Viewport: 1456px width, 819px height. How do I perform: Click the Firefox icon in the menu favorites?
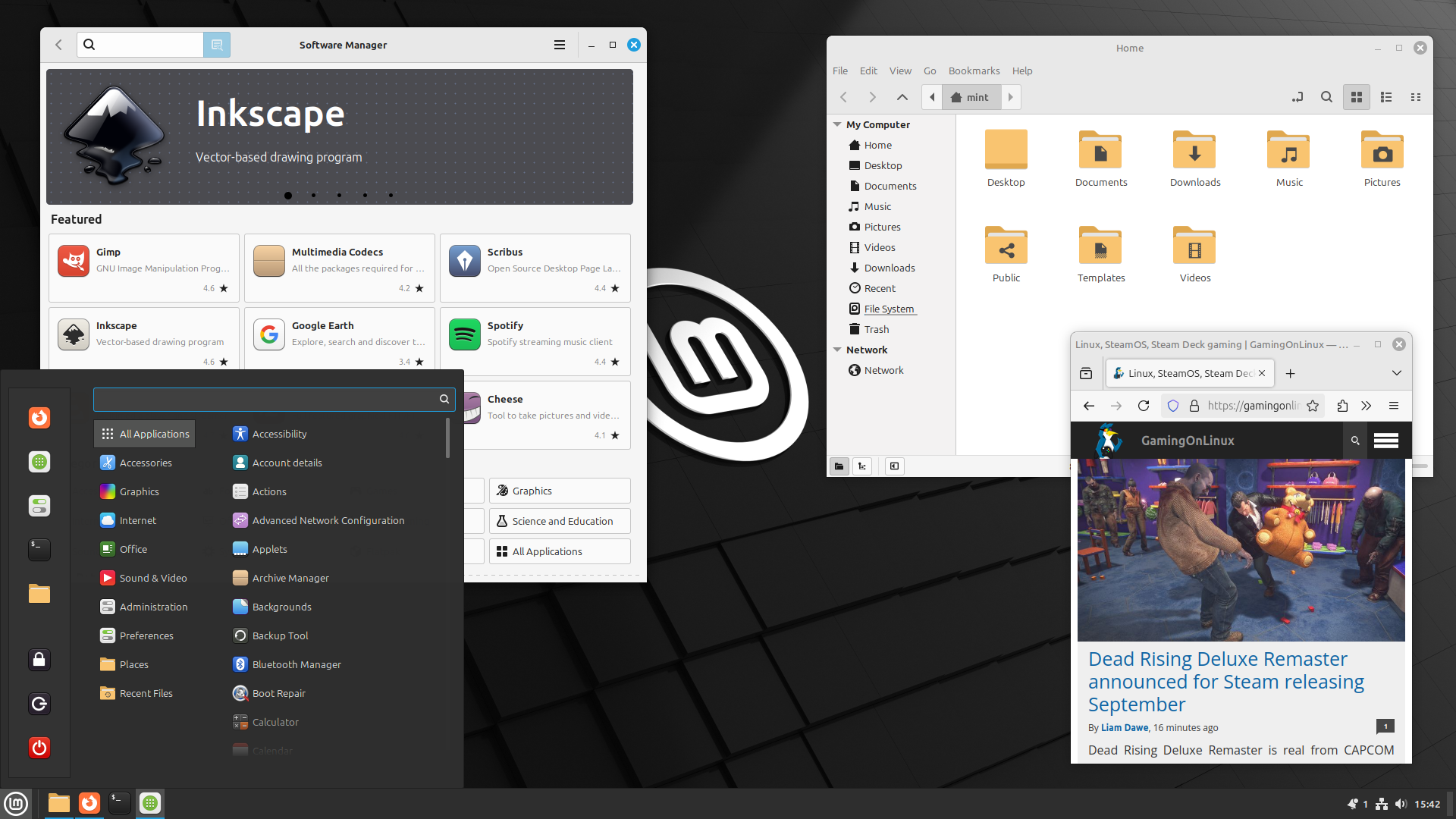39,418
